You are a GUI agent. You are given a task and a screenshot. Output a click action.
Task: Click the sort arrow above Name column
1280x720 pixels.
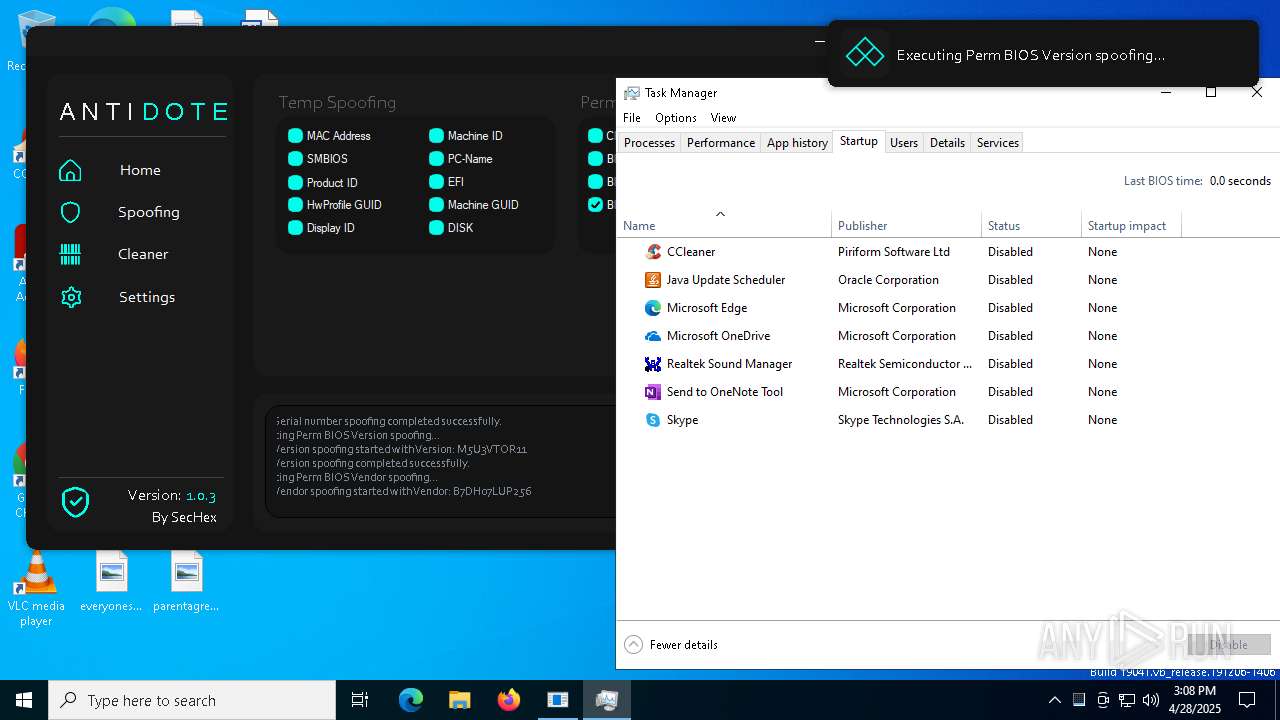pos(720,214)
